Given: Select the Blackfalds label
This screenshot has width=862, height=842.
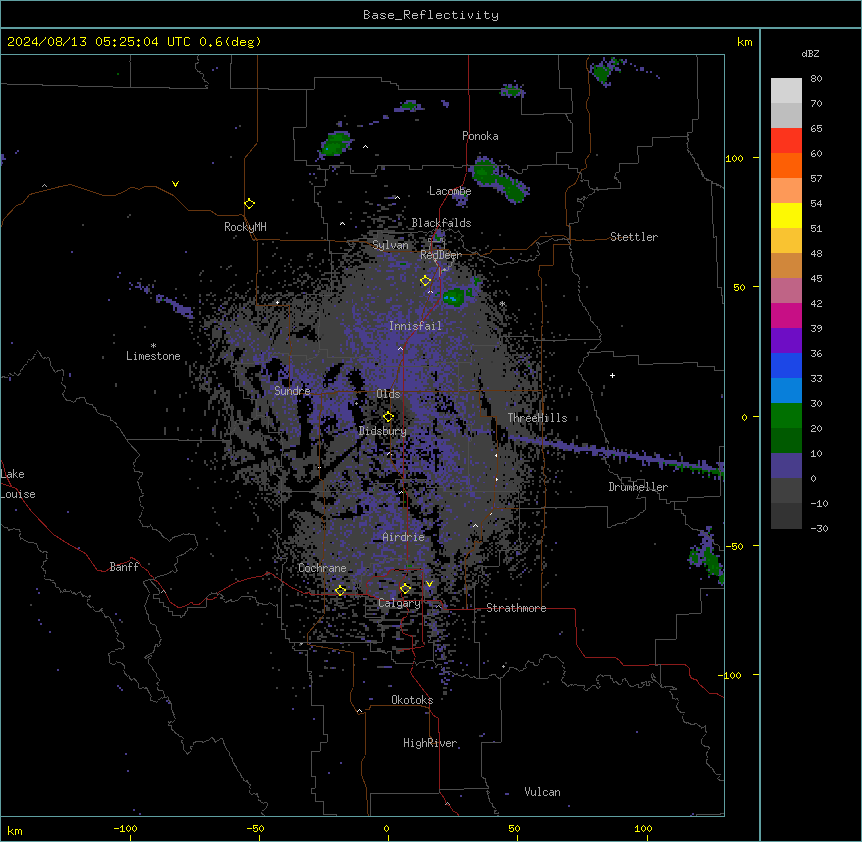Looking at the screenshot, I should [441, 223].
